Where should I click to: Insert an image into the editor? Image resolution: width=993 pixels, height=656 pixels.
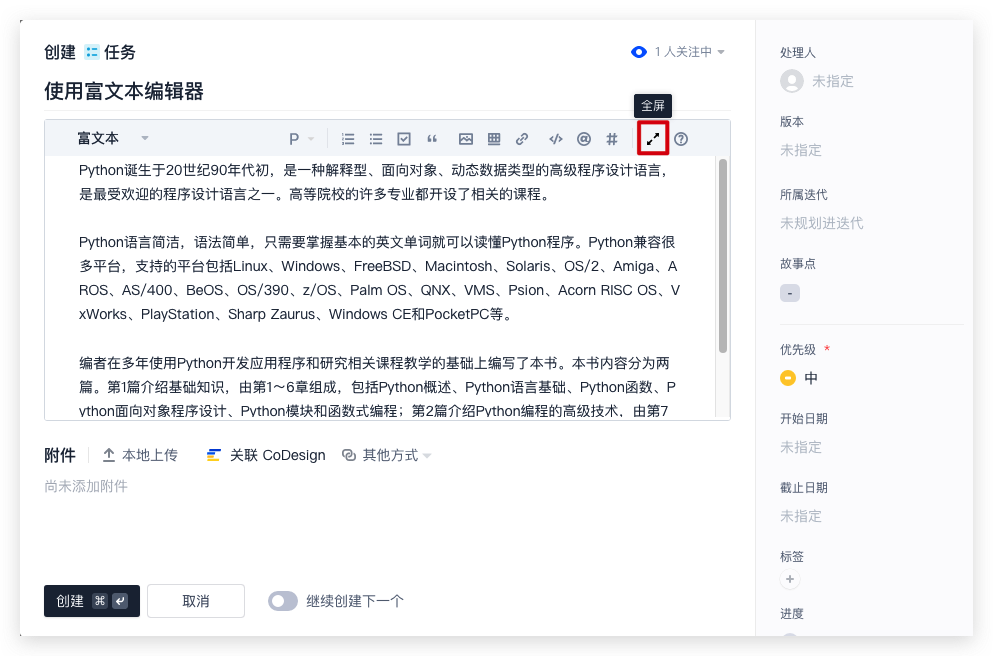tap(465, 139)
